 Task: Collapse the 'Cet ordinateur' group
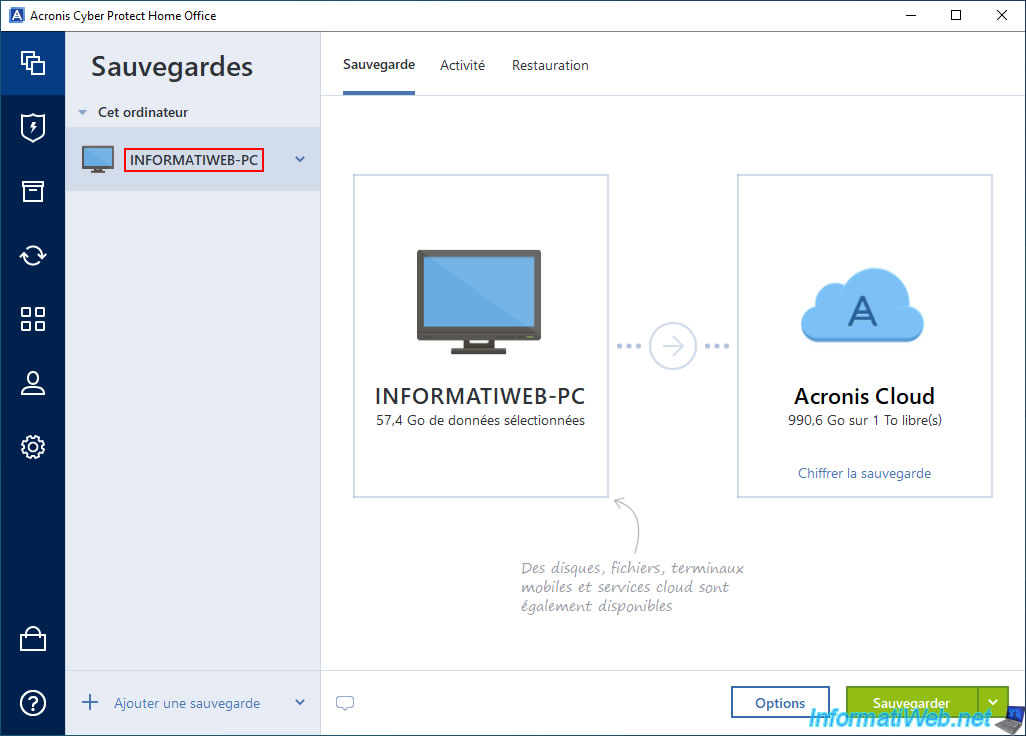[x=83, y=113]
